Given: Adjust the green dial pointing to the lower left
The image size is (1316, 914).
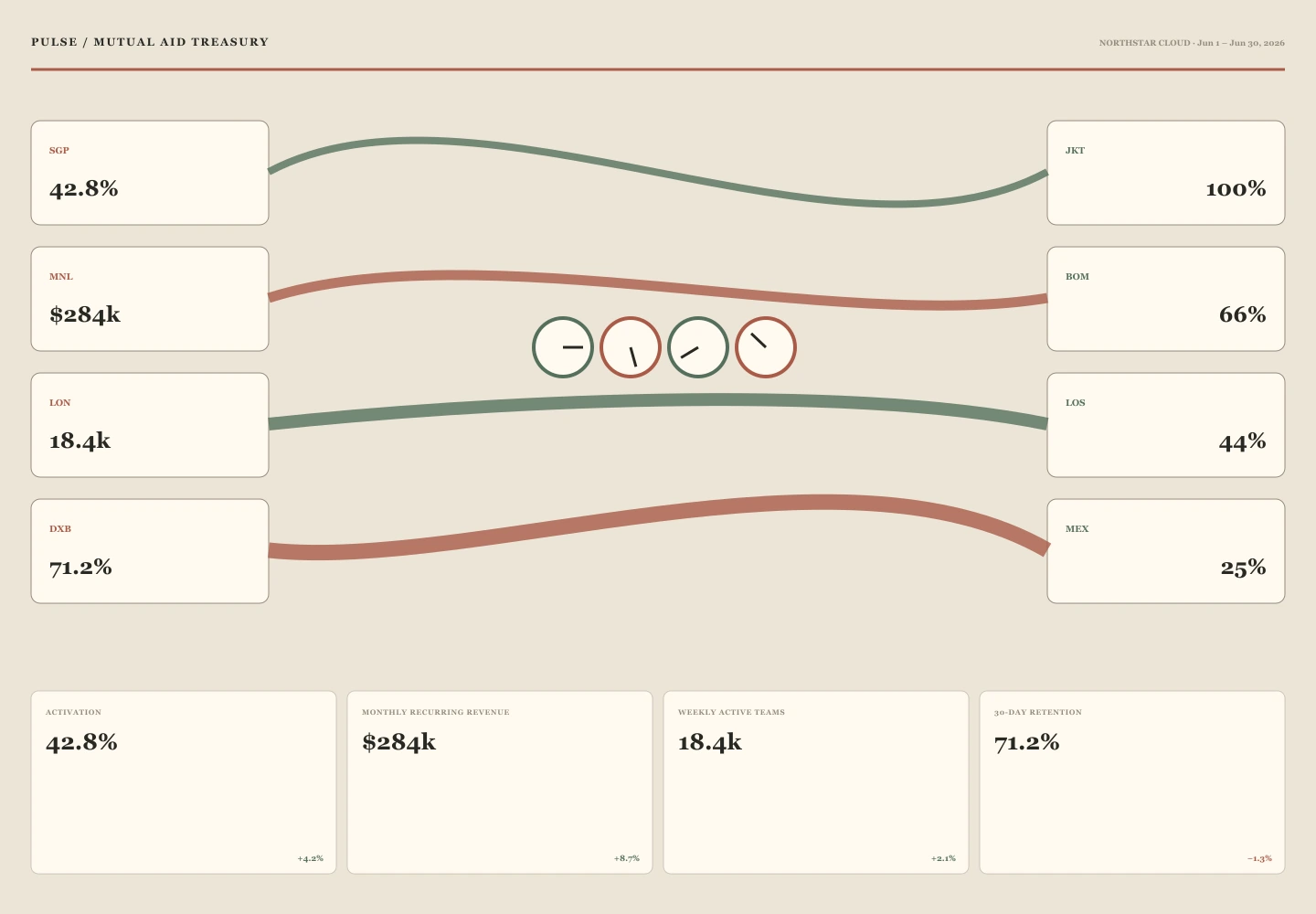Looking at the screenshot, I should (x=698, y=347).
